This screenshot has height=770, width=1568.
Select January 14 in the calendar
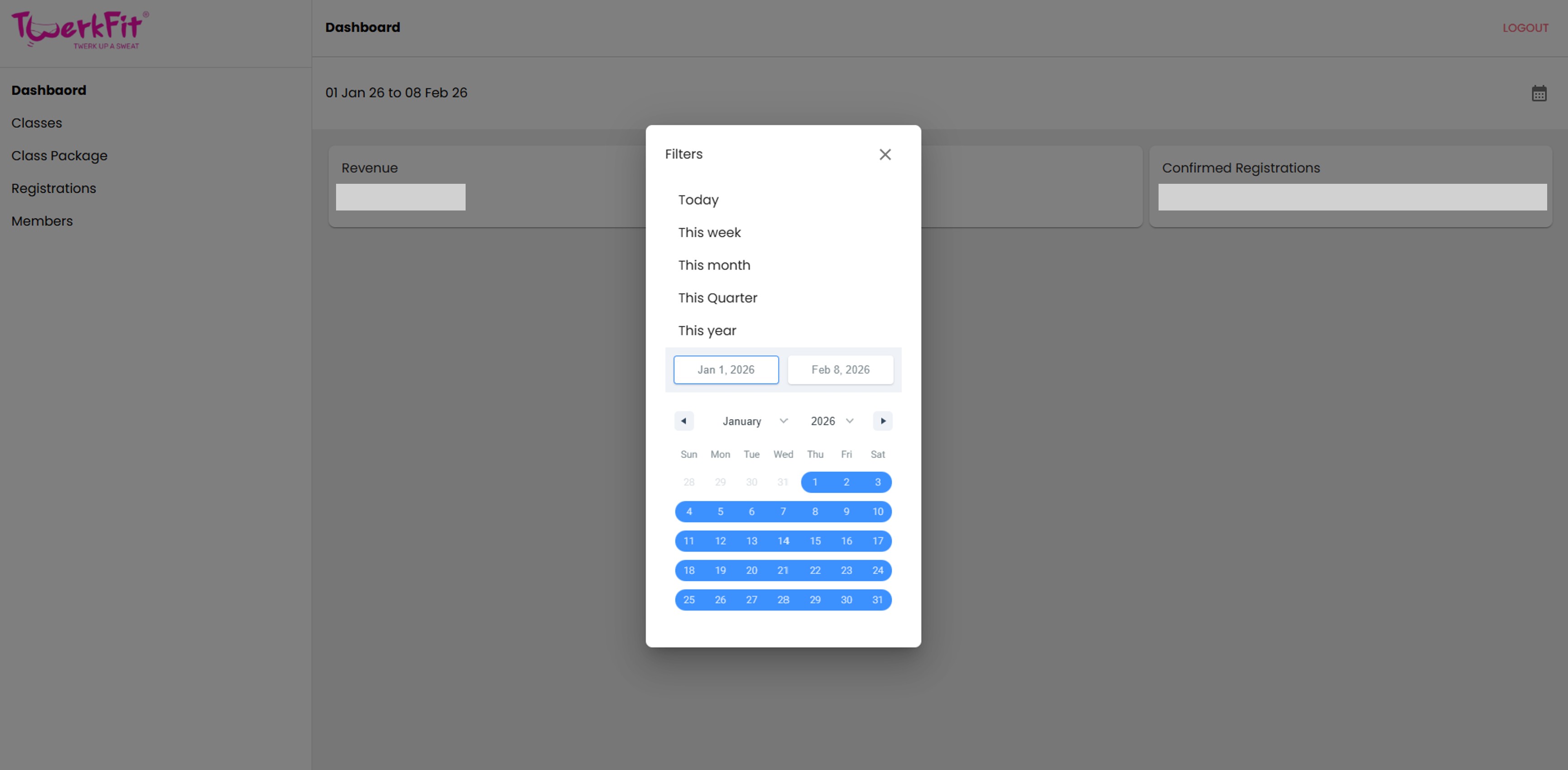[x=784, y=540]
